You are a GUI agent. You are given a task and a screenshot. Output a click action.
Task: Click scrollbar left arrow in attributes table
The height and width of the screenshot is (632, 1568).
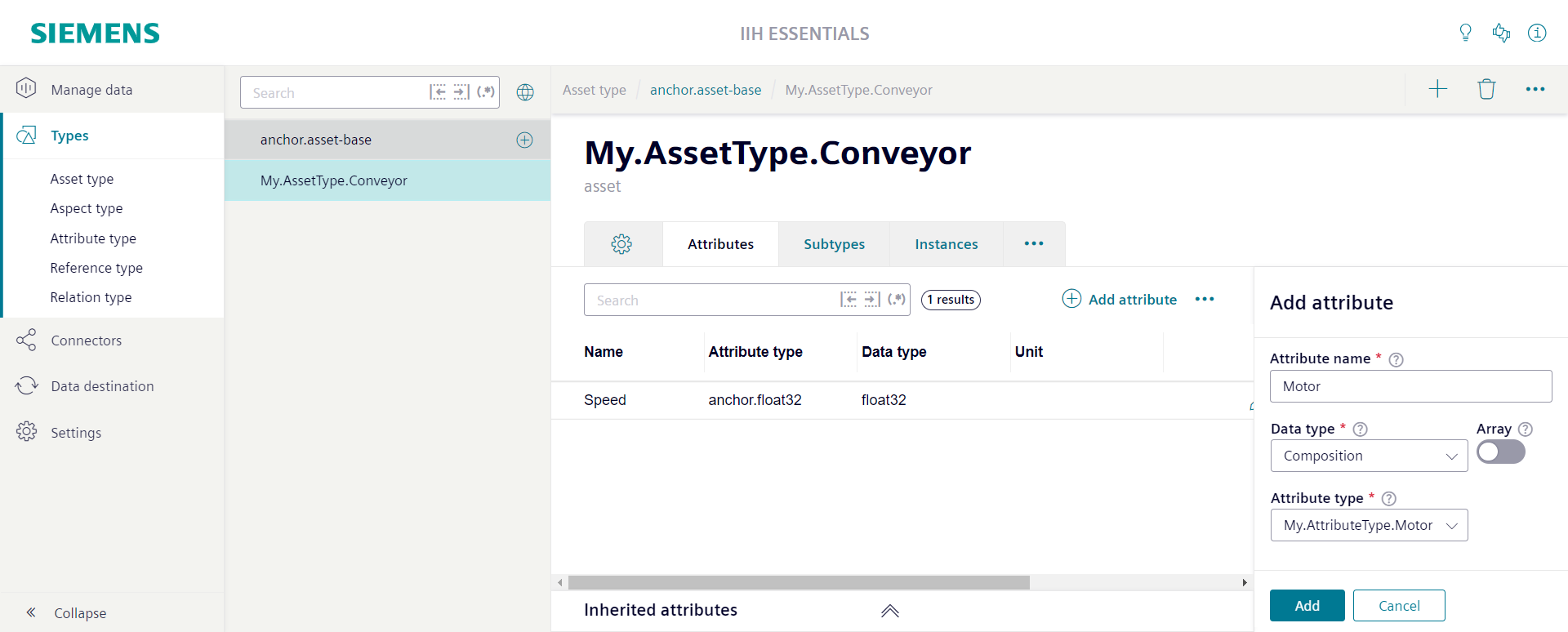click(559, 582)
